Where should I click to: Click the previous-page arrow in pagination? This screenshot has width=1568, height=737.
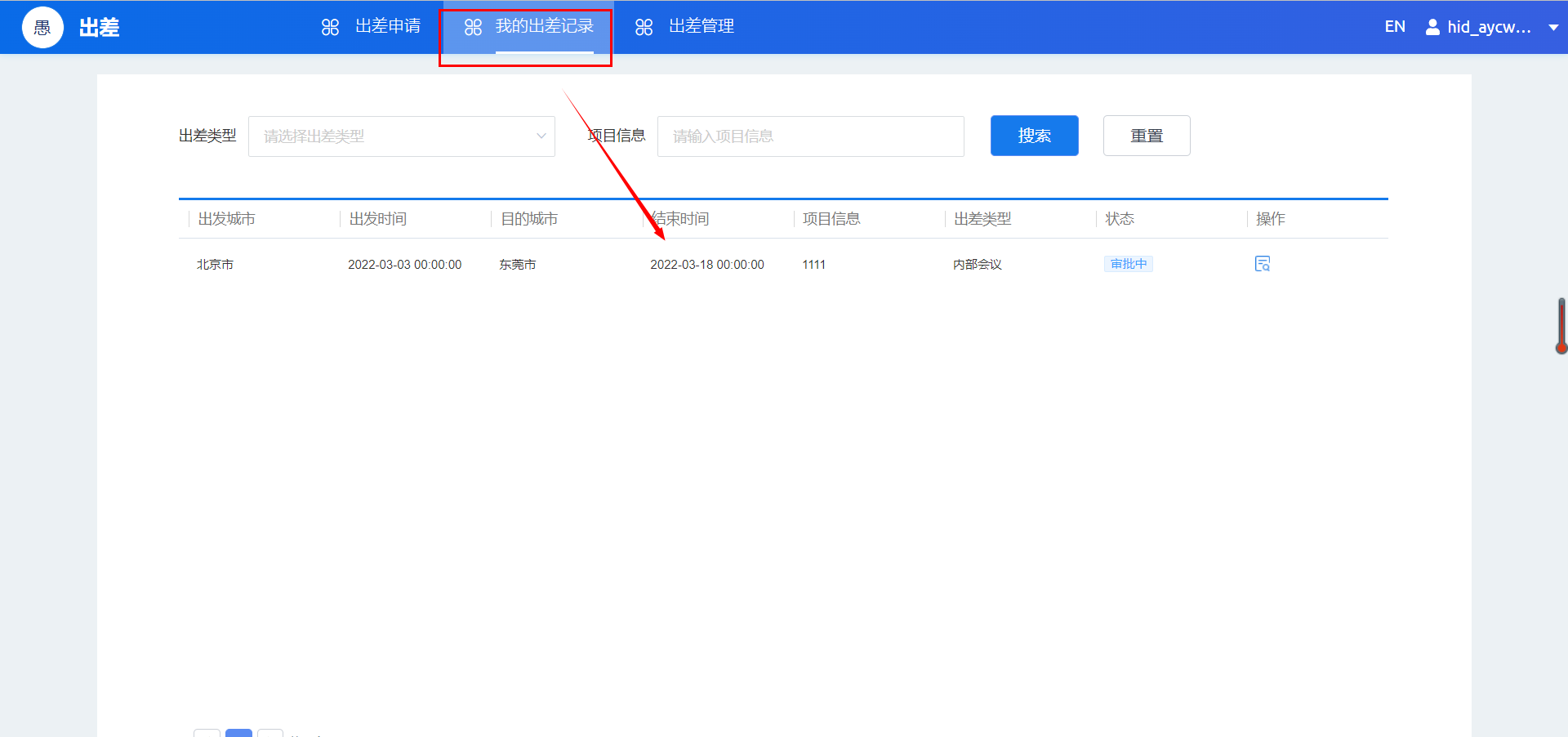tap(207, 733)
